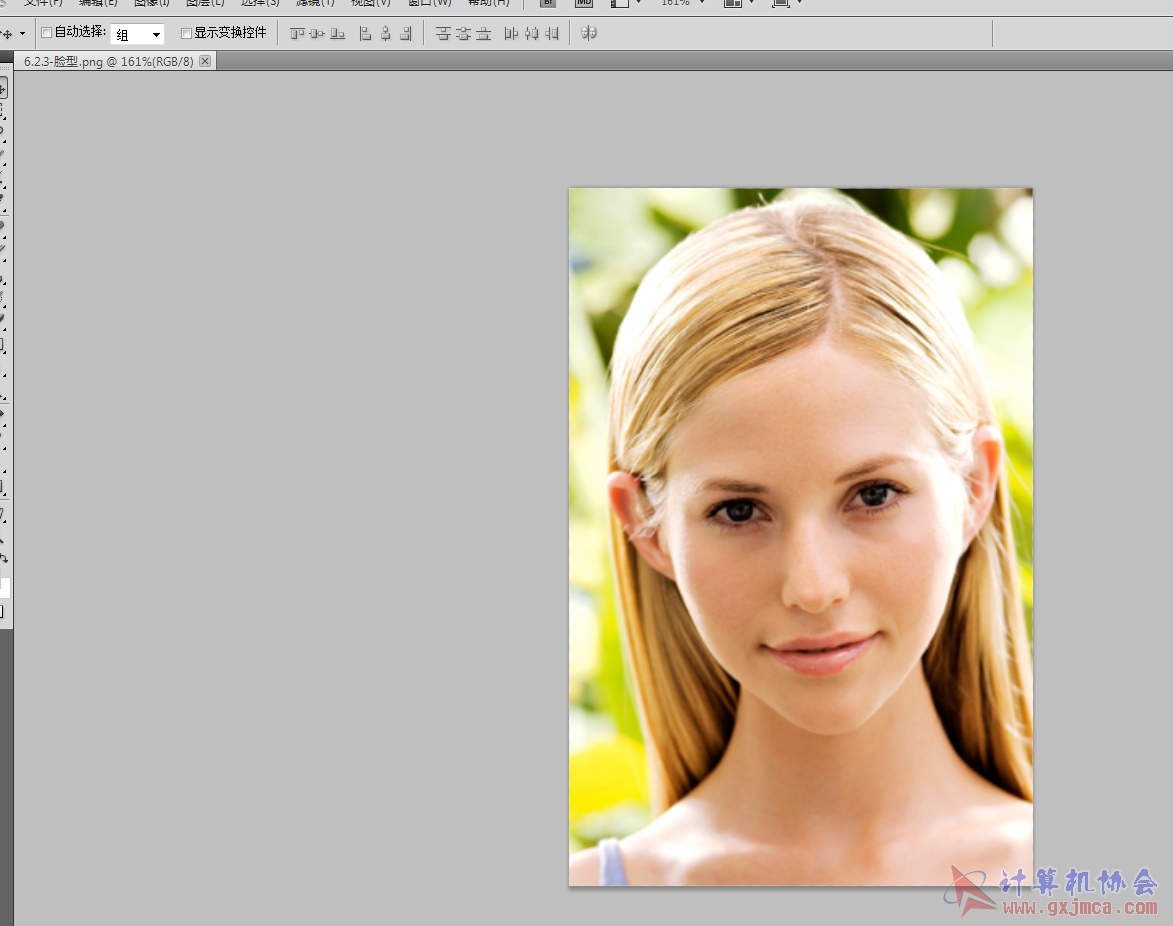Distribute left edges of layers
This screenshot has width=1173, height=926.
pos(511,34)
